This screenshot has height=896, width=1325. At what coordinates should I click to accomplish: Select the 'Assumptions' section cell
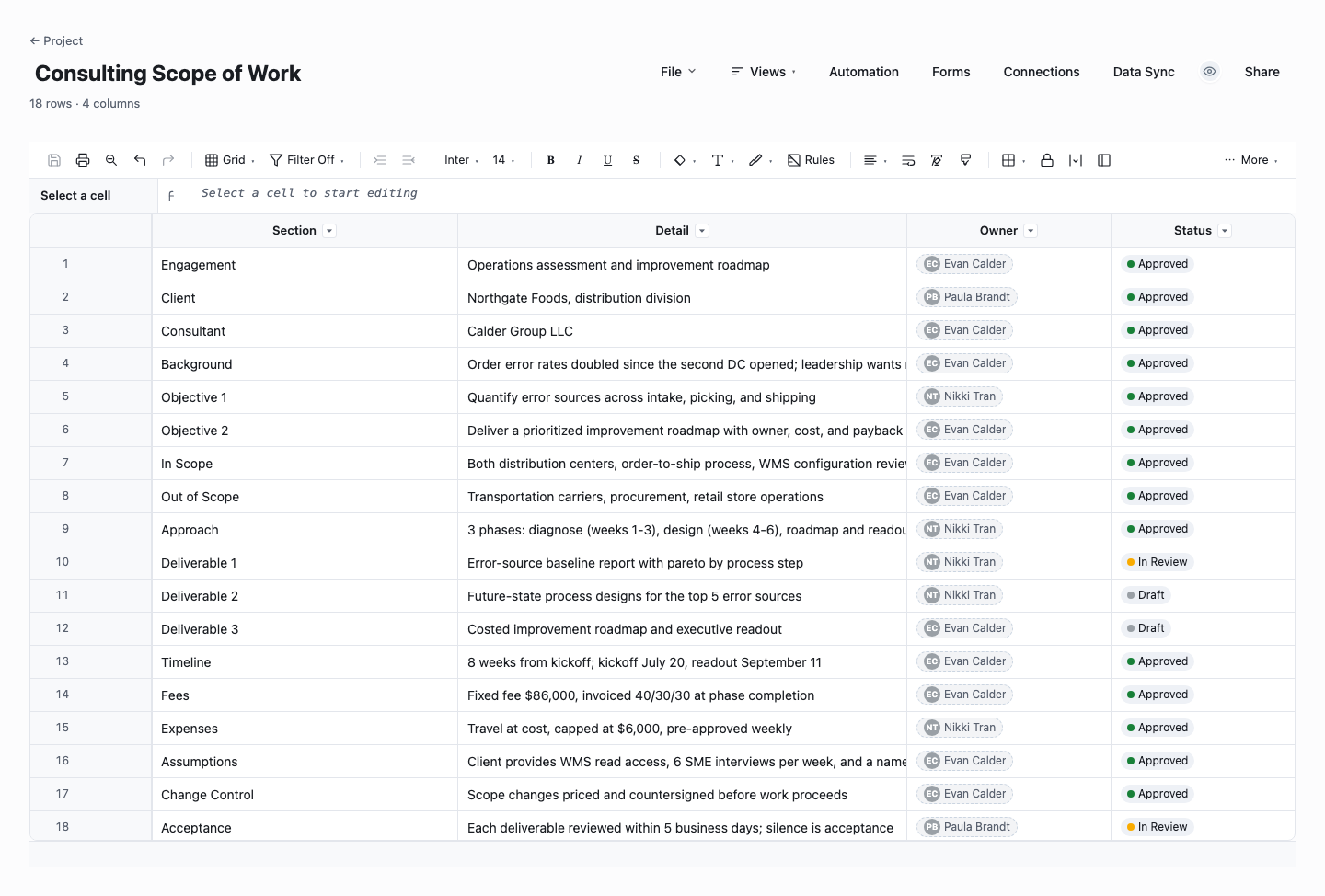[x=305, y=762]
